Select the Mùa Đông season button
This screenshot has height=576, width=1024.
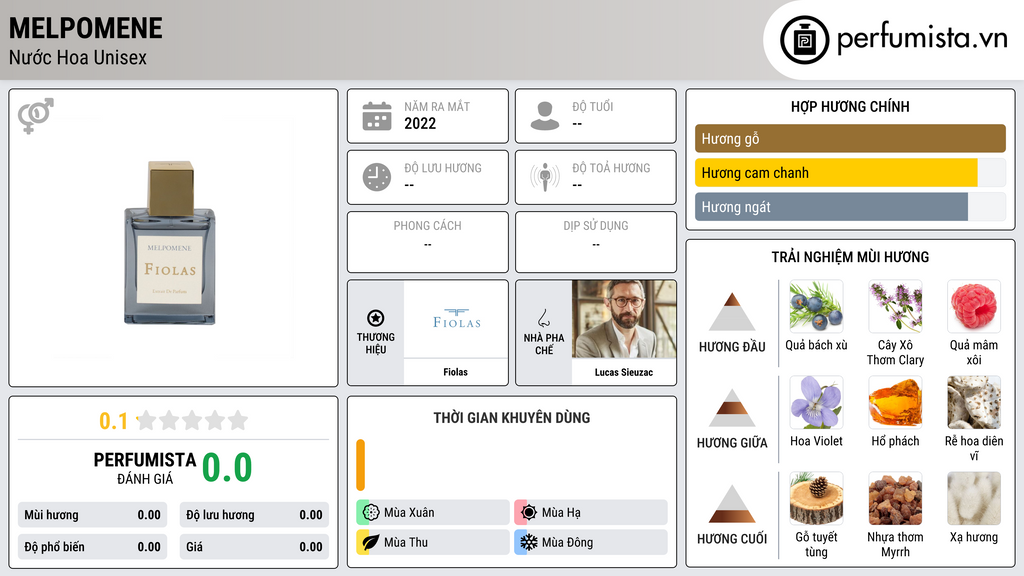pyautogui.click(x=591, y=542)
